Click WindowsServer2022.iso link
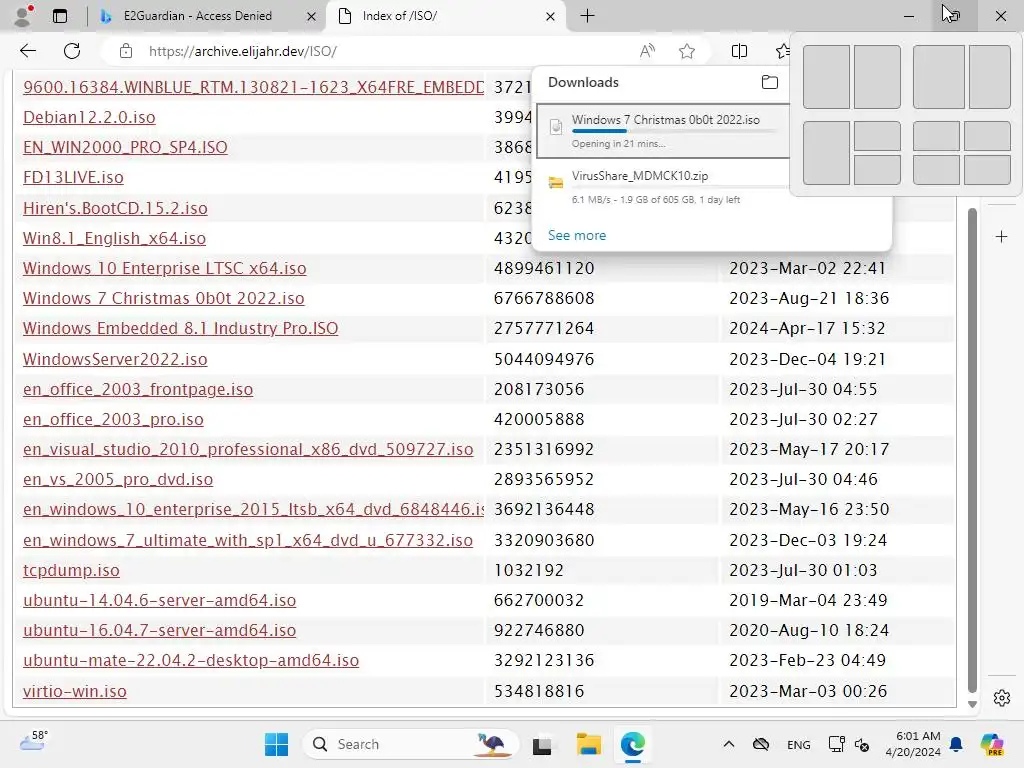1024x768 pixels. tap(115, 359)
